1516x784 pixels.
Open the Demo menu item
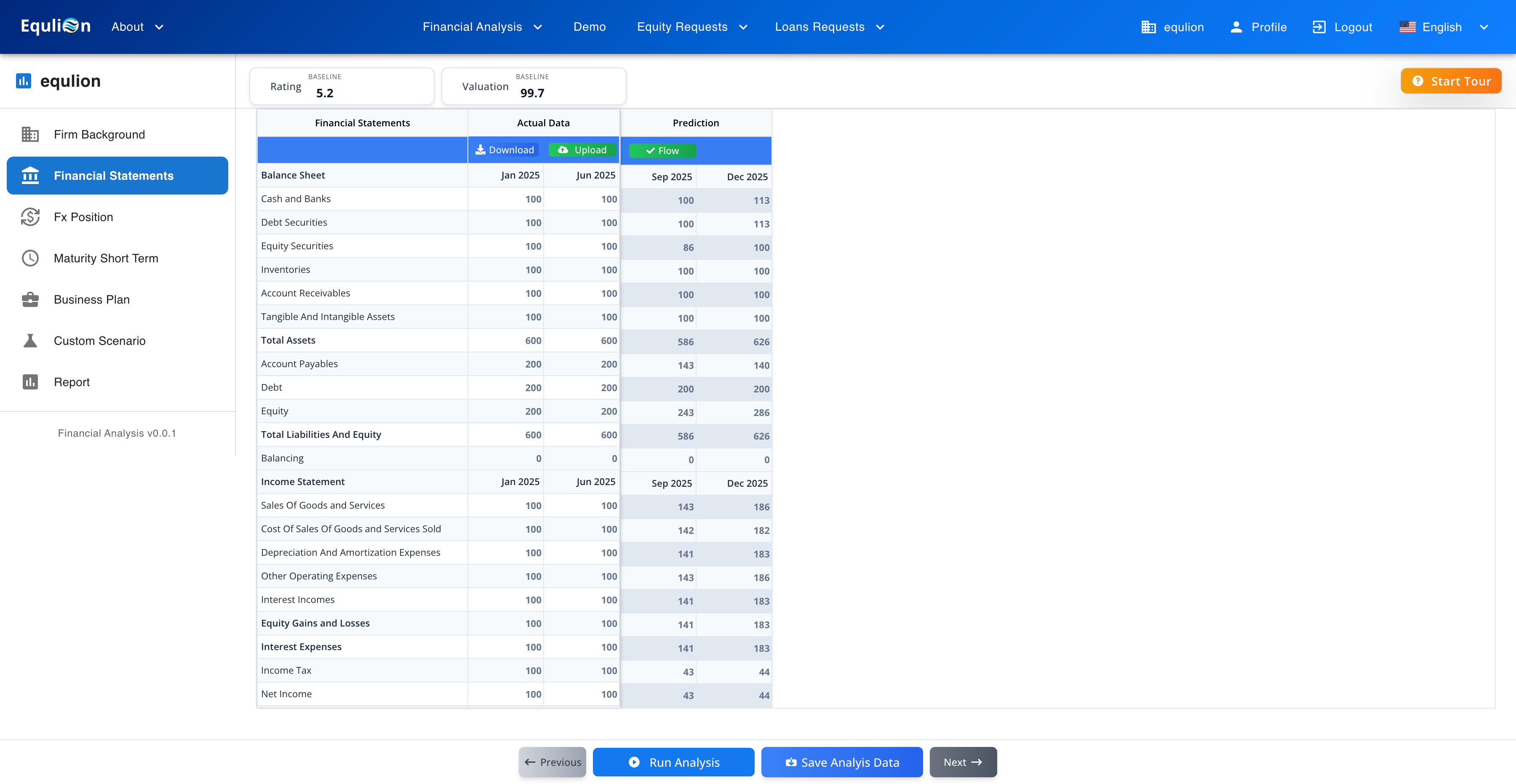pos(589,27)
